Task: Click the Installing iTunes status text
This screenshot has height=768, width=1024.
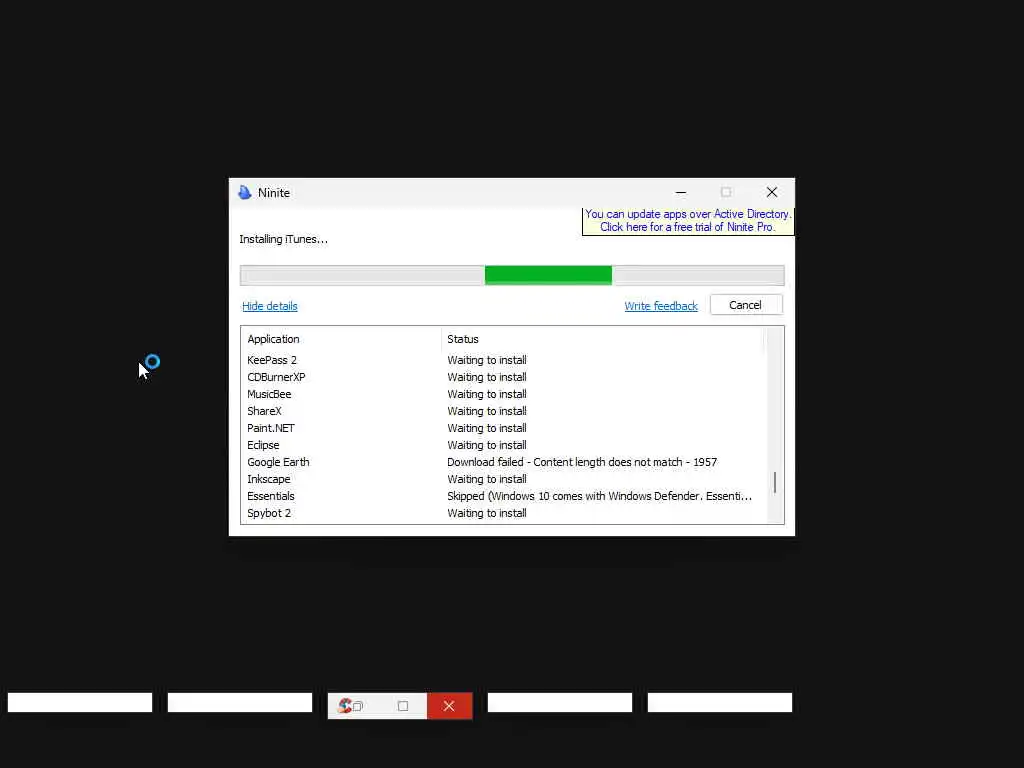Action: coord(283,239)
